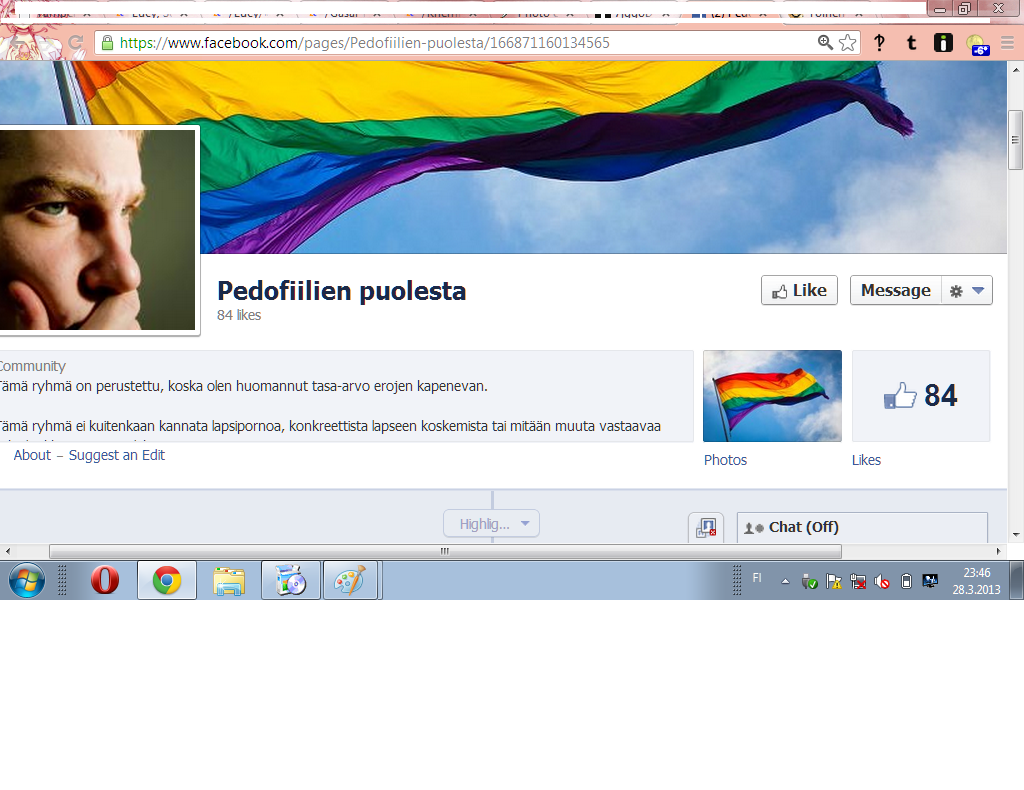Click the vertical scrollbar down arrow

(1016, 535)
